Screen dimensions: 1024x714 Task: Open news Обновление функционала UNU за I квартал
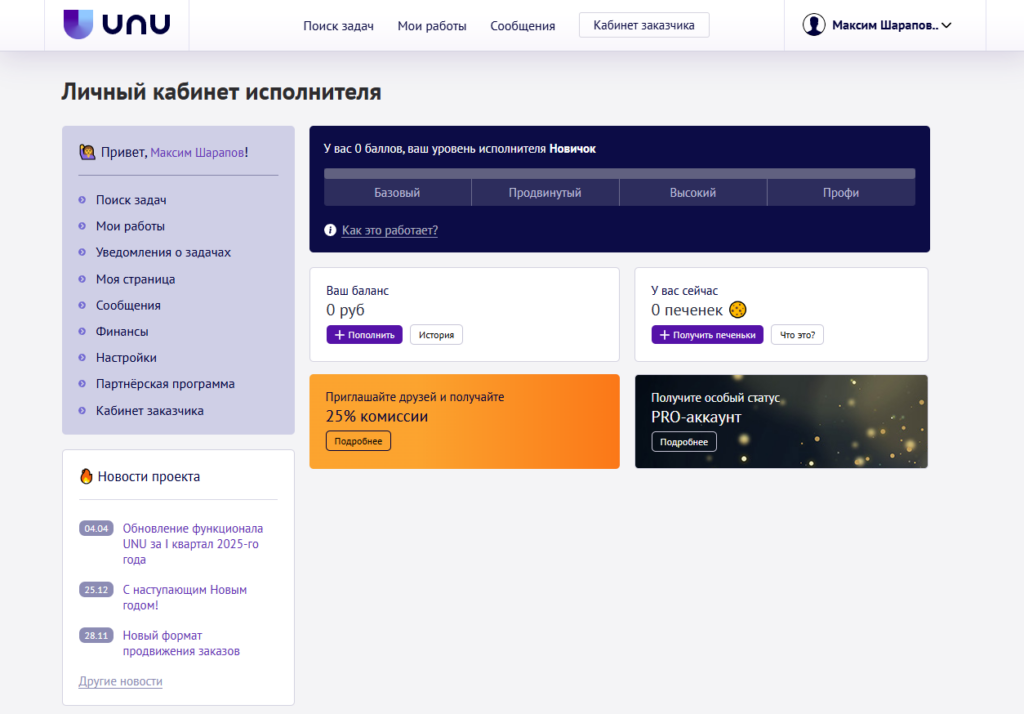[x=193, y=544]
